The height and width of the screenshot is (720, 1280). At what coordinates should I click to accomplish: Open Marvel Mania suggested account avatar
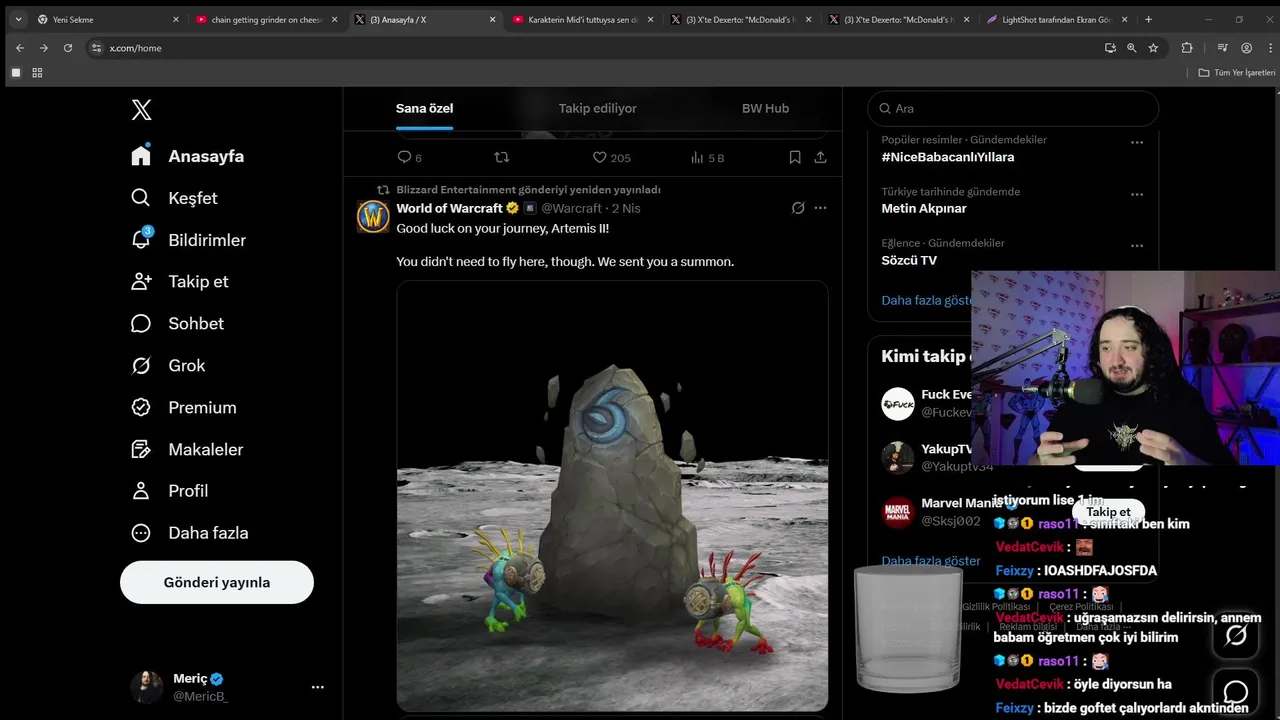click(897, 512)
